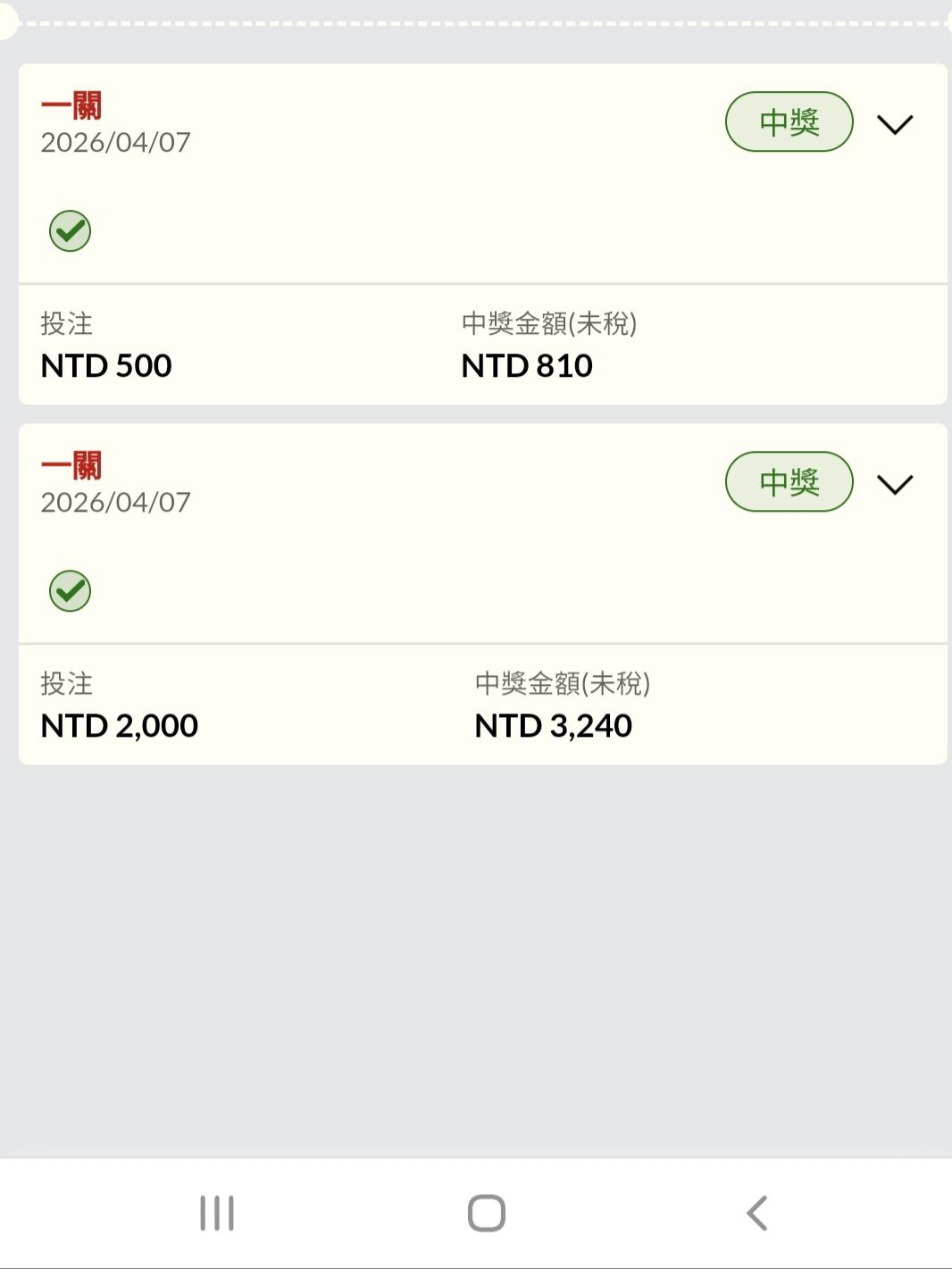
Task: Tap the 中獎金額(未稅) label above NTD 3,240
Action: coord(562,683)
